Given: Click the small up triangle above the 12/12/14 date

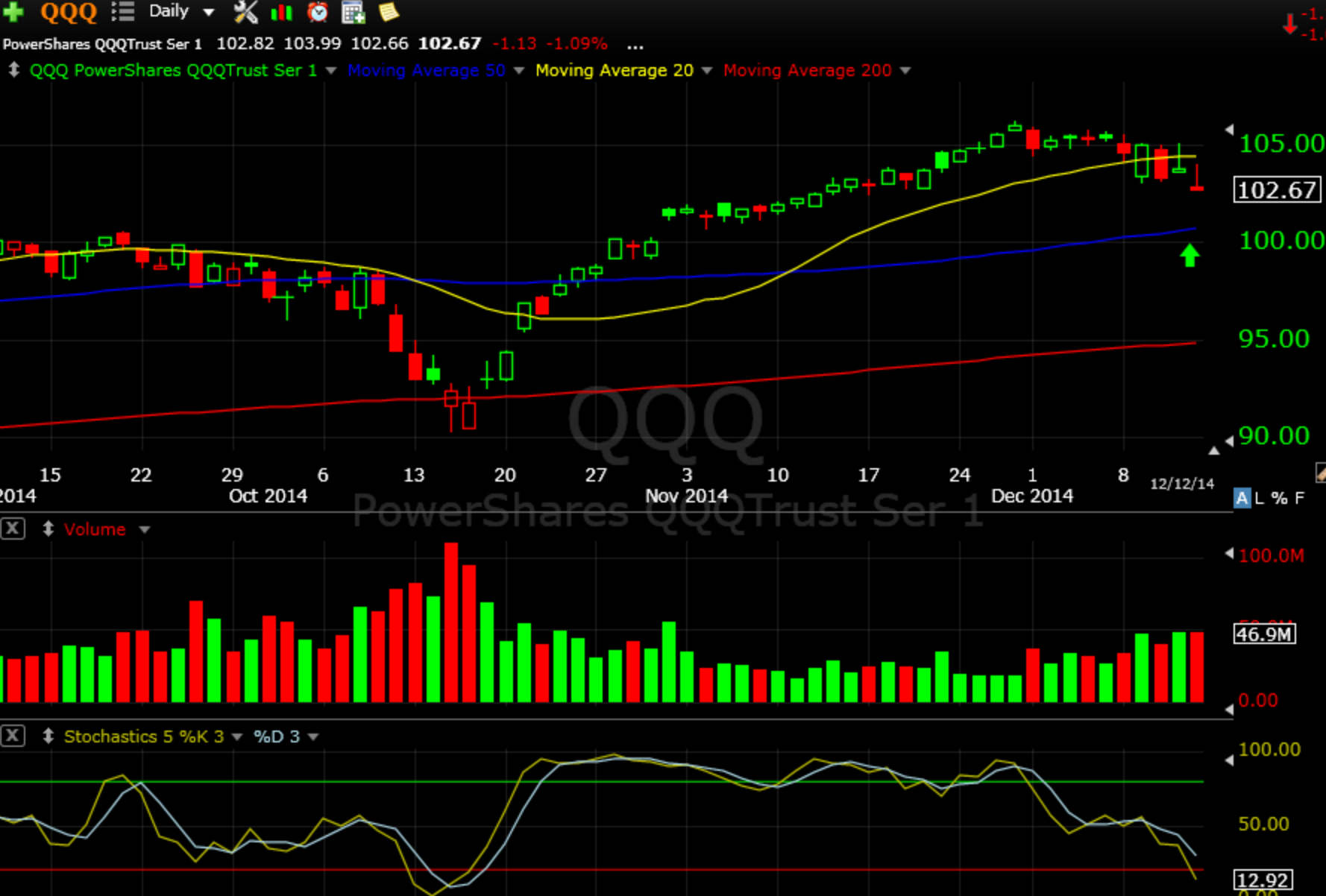Looking at the screenshot, I should (x=1214, y=450).
